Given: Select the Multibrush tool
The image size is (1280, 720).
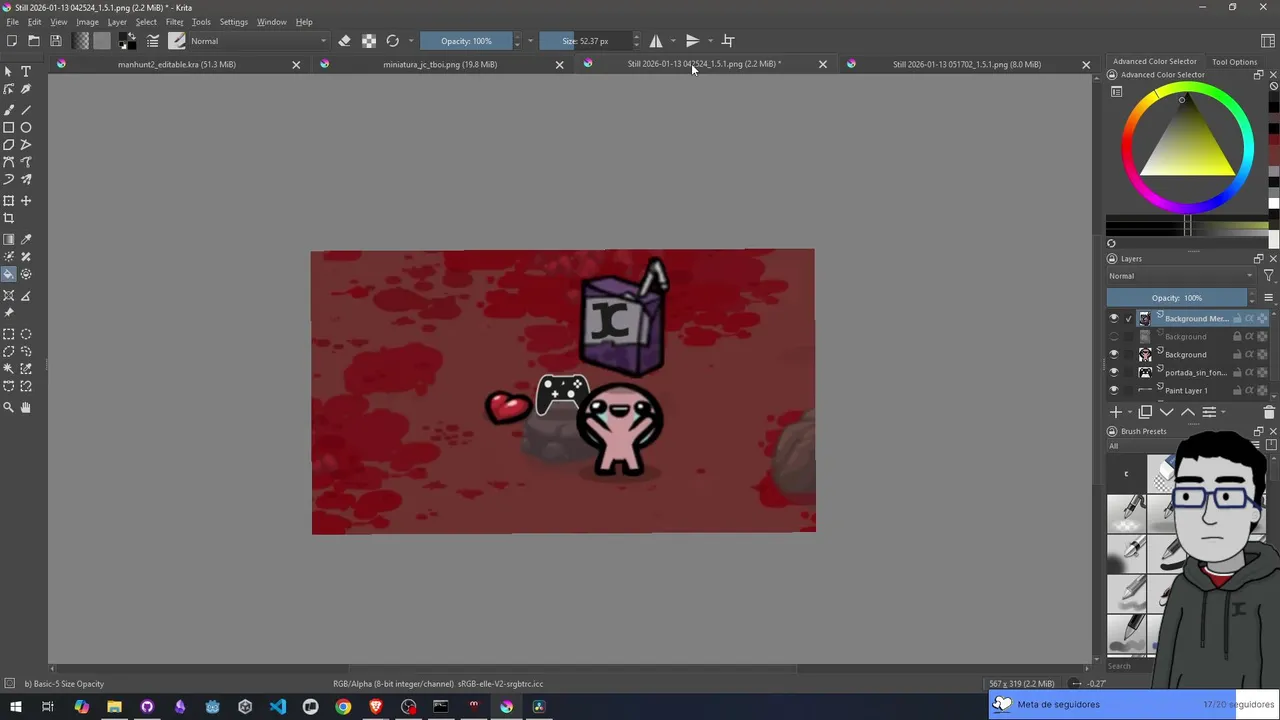Looking at the screenshot, I should click(x=26, y=180).
